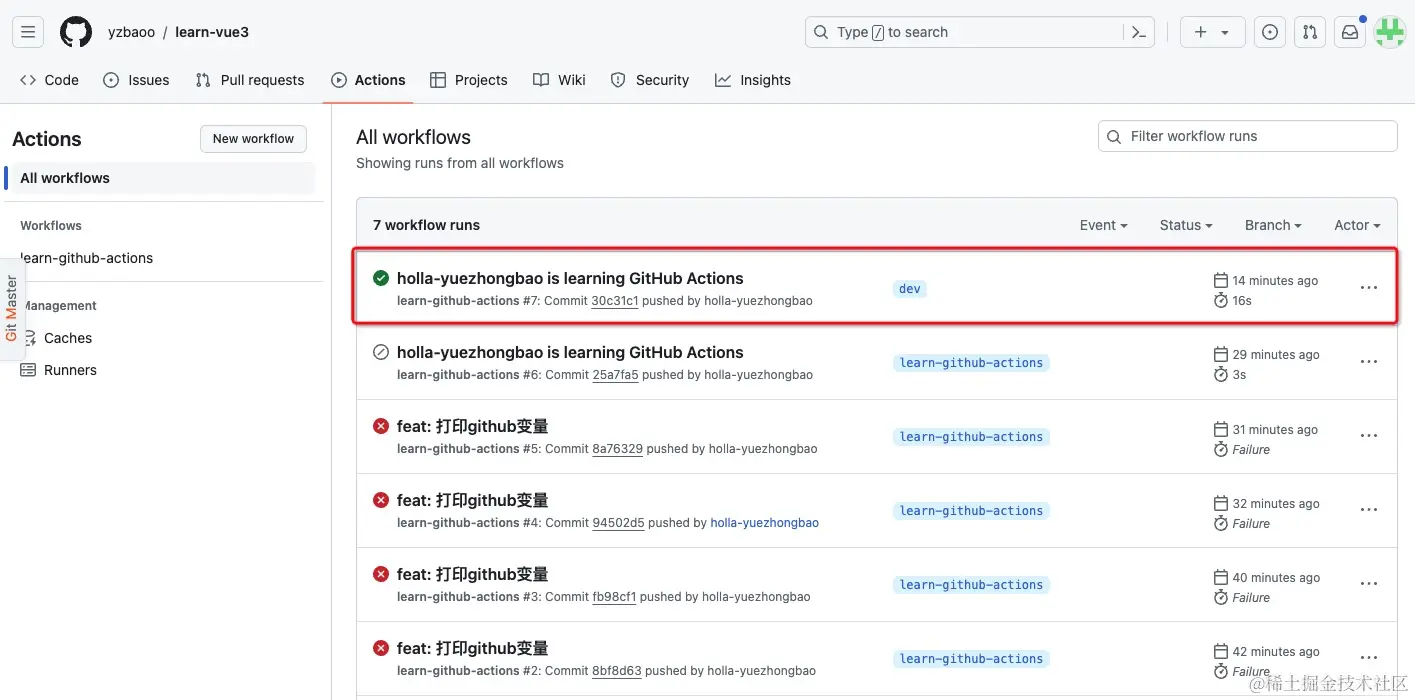
Task: Open the more options menu for run #4
Action: [1369, 510]
